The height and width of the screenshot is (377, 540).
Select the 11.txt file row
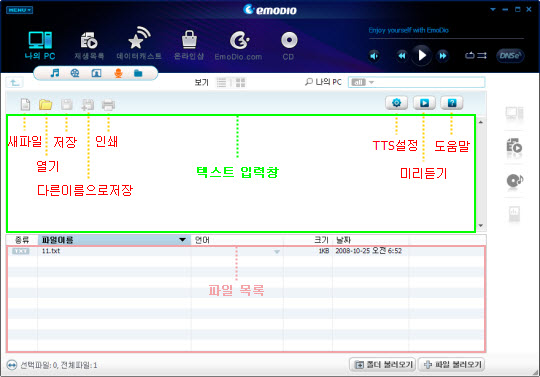pos(246,251)
